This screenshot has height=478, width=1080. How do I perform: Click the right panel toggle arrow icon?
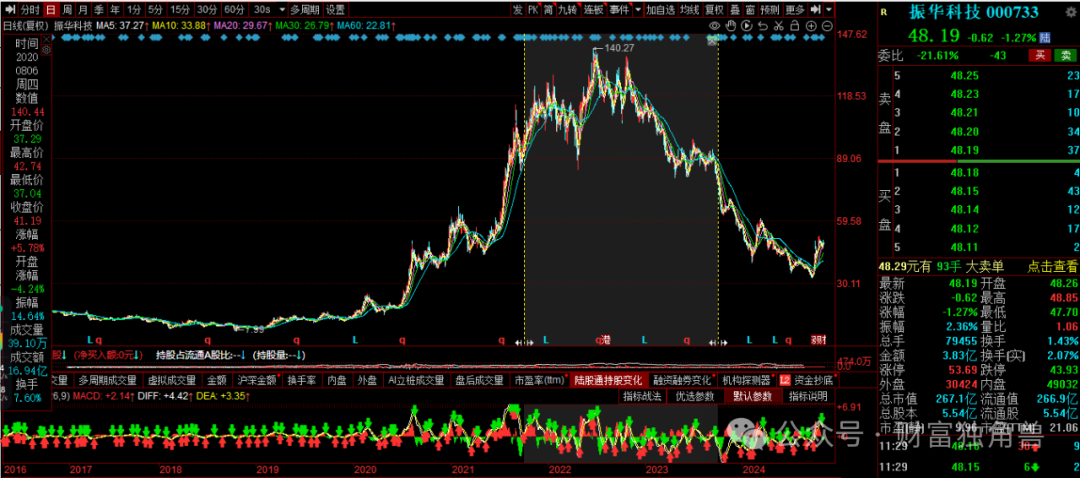click(x=815, y=10)
